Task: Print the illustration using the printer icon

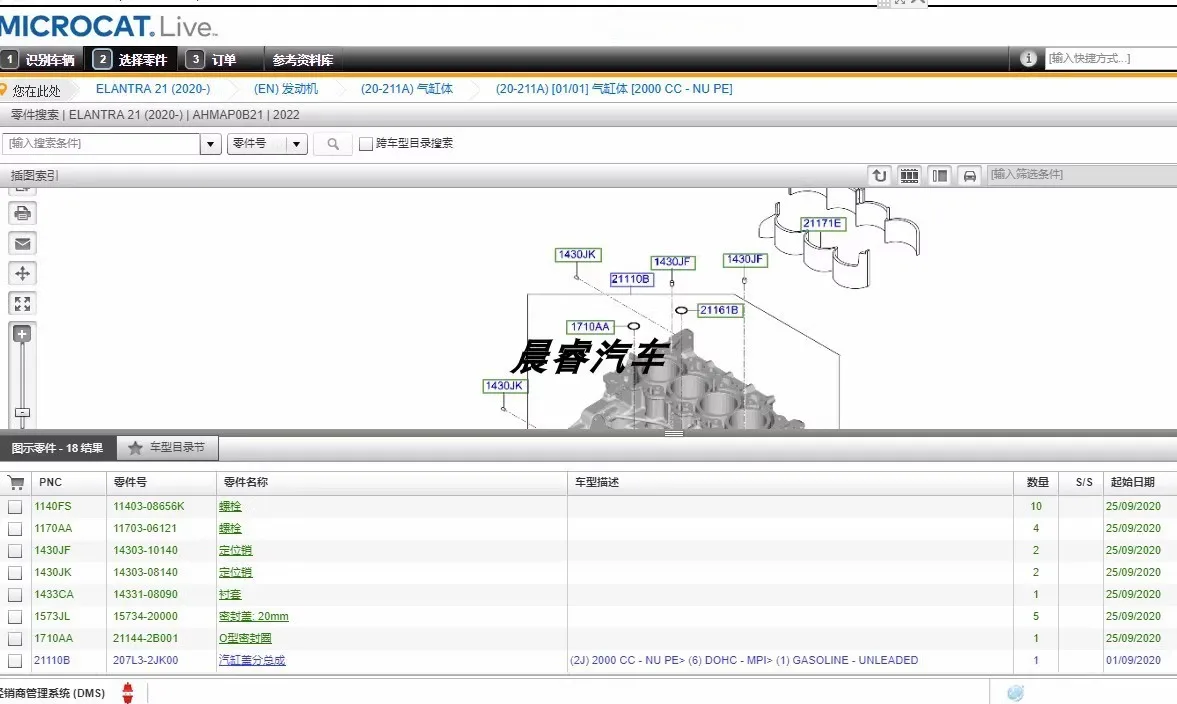Action: pos(23,213)
